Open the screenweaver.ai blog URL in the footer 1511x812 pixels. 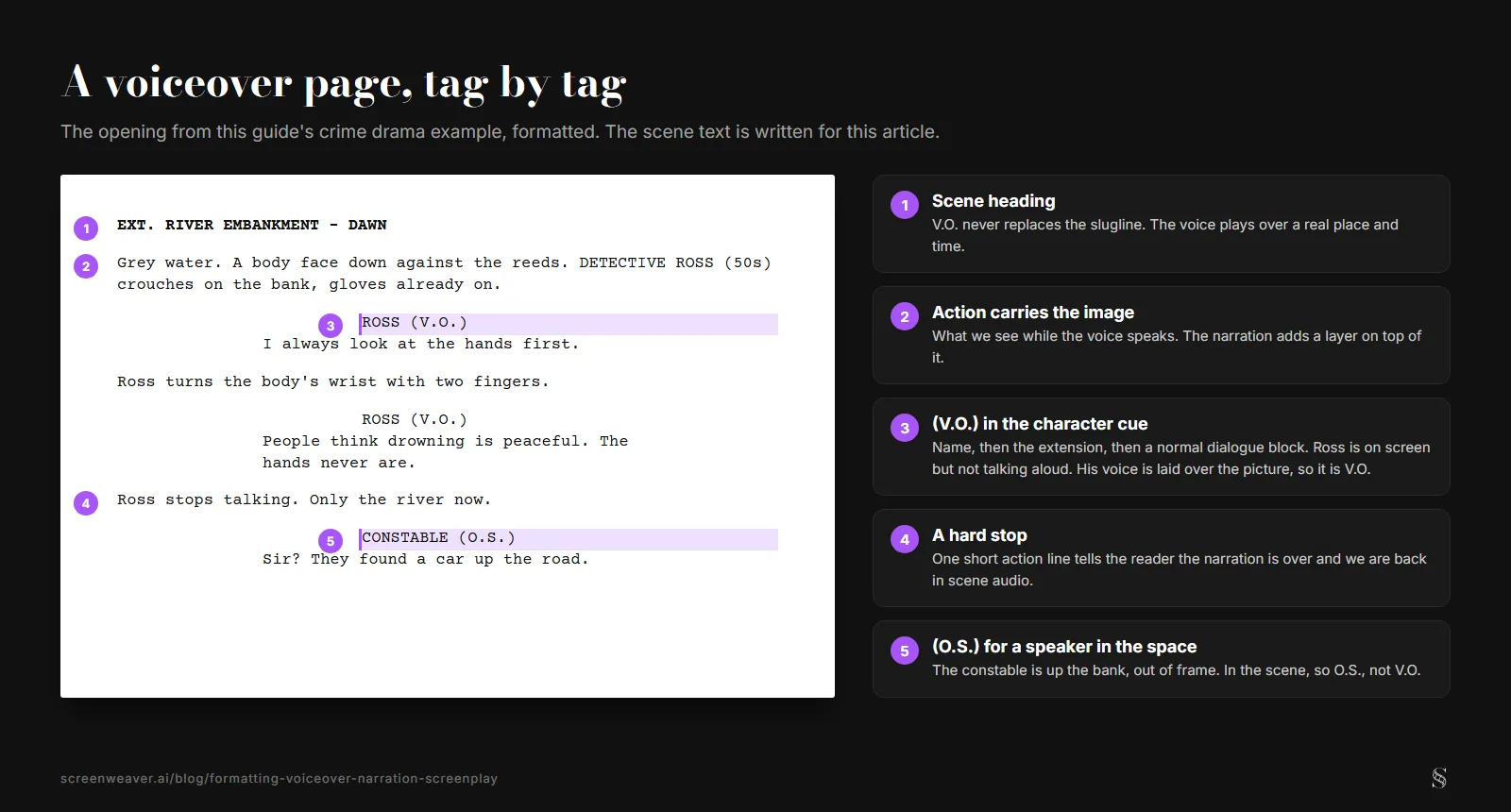(279, 779)
